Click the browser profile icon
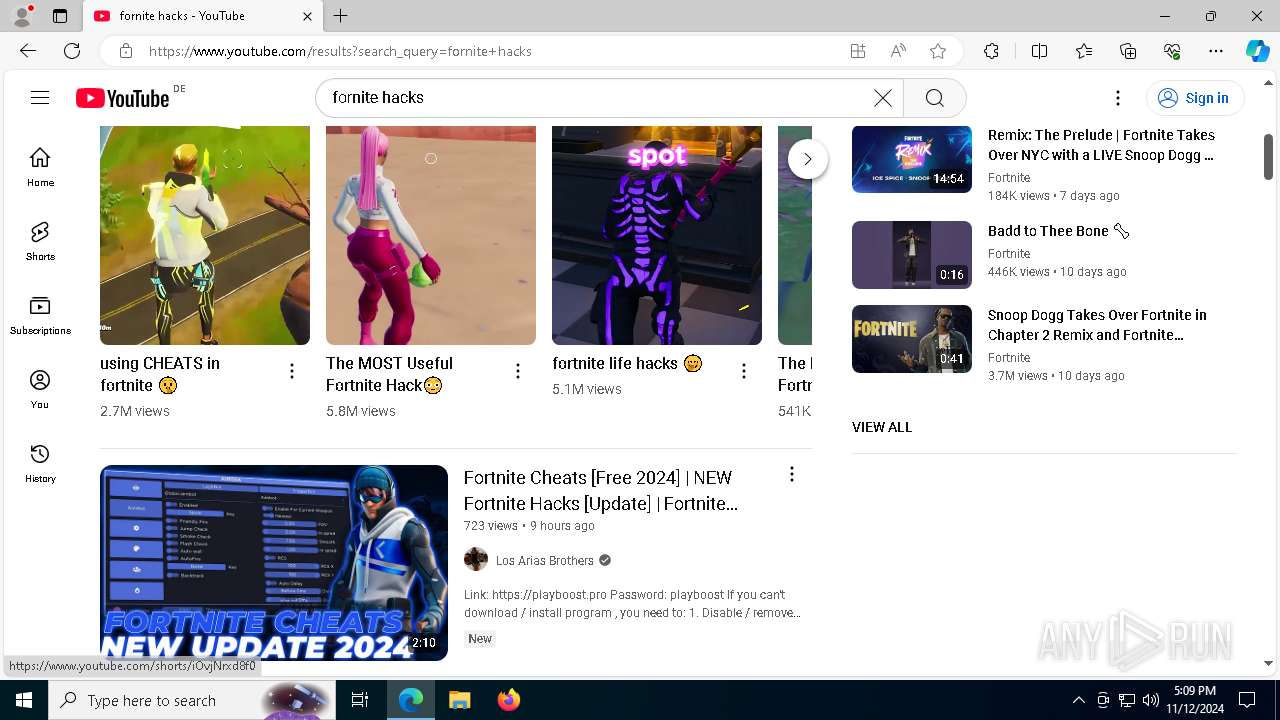1280x720 pixels. coord(21,16)
